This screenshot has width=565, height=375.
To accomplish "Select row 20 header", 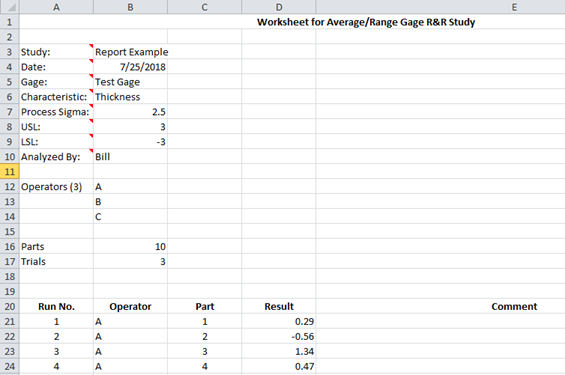I will coord(9,307).
